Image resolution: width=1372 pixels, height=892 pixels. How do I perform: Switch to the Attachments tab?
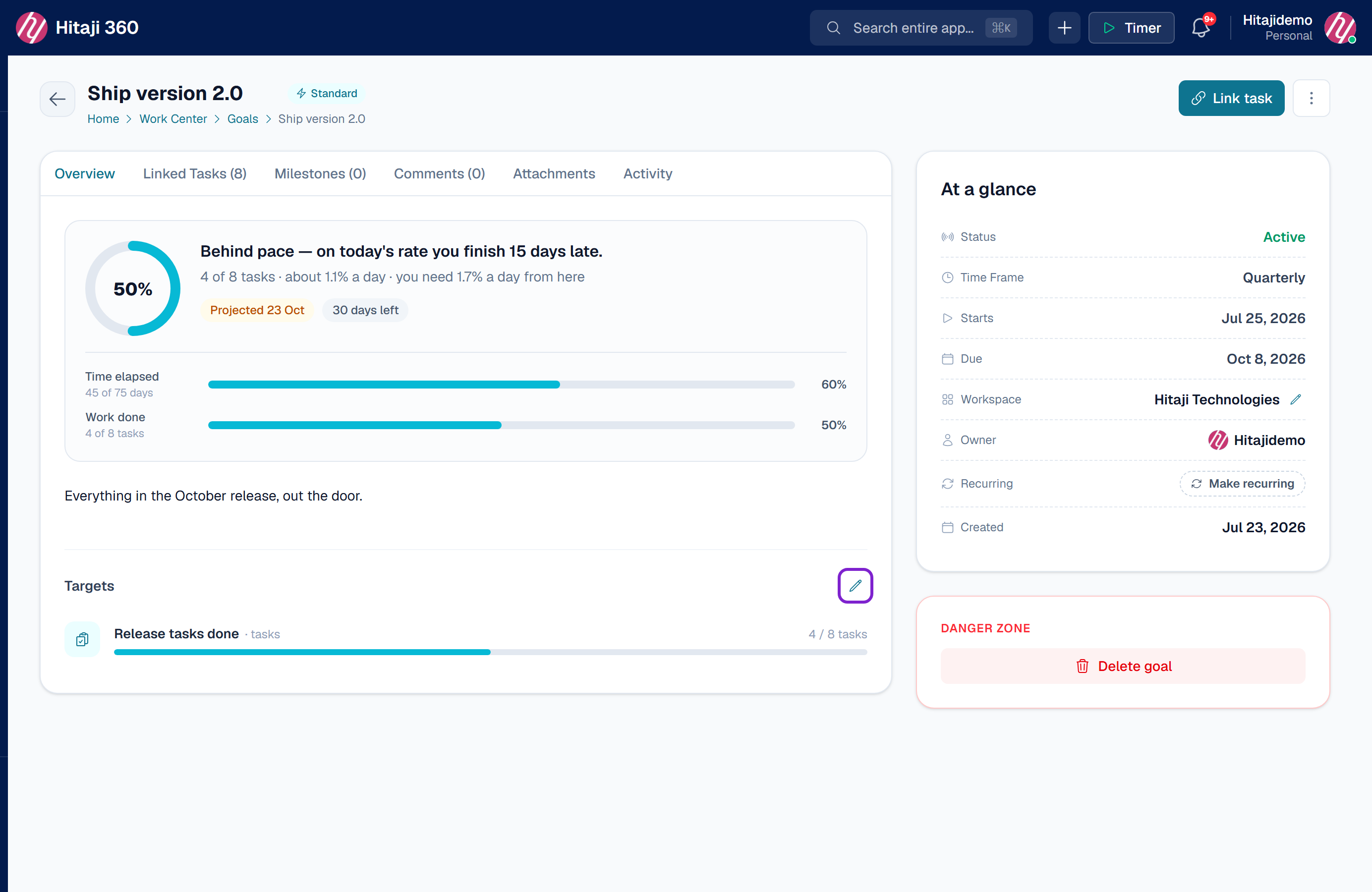[554, 173]
